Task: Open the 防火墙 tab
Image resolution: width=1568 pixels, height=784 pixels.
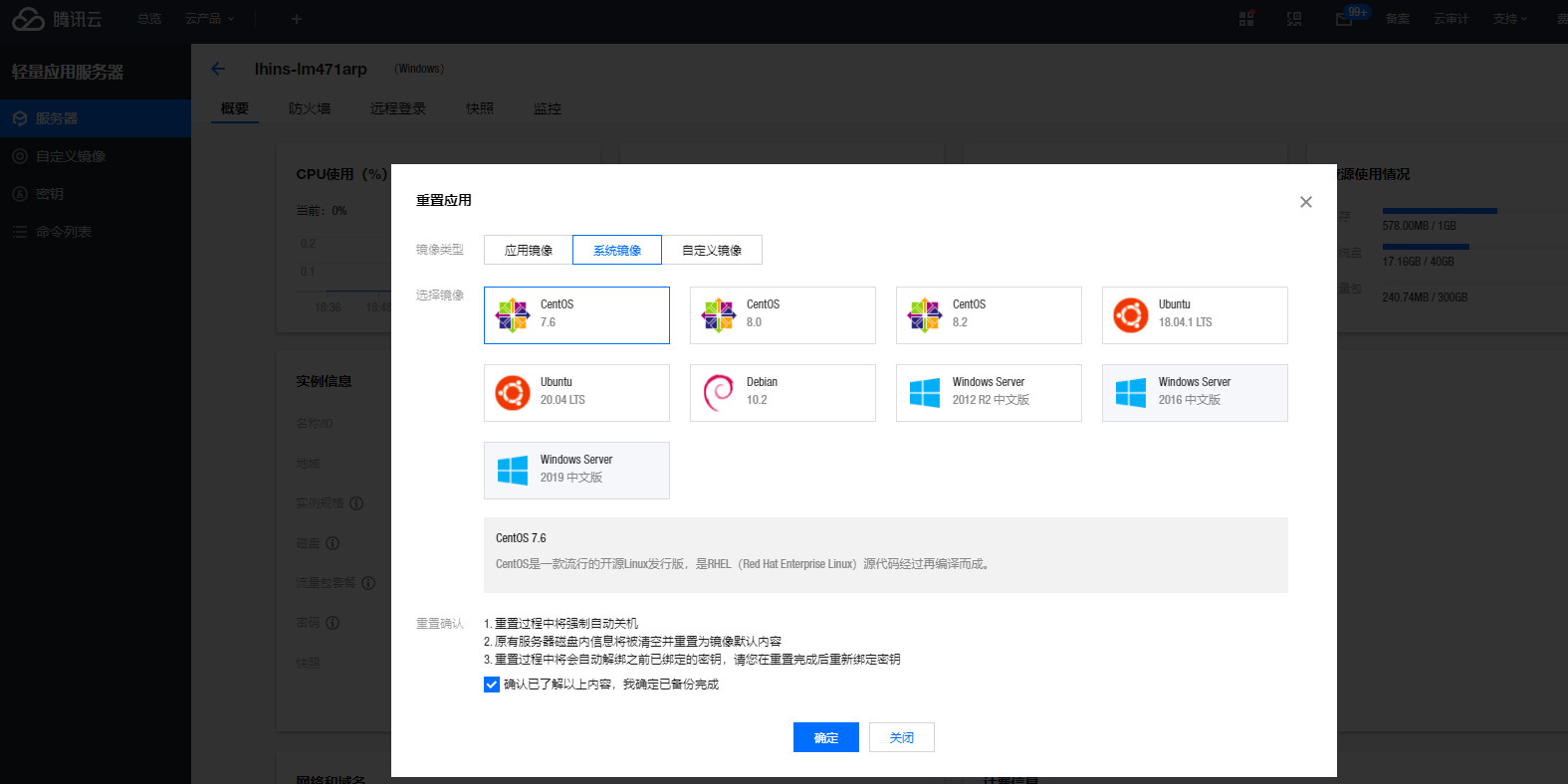Action: click(310, 108)
